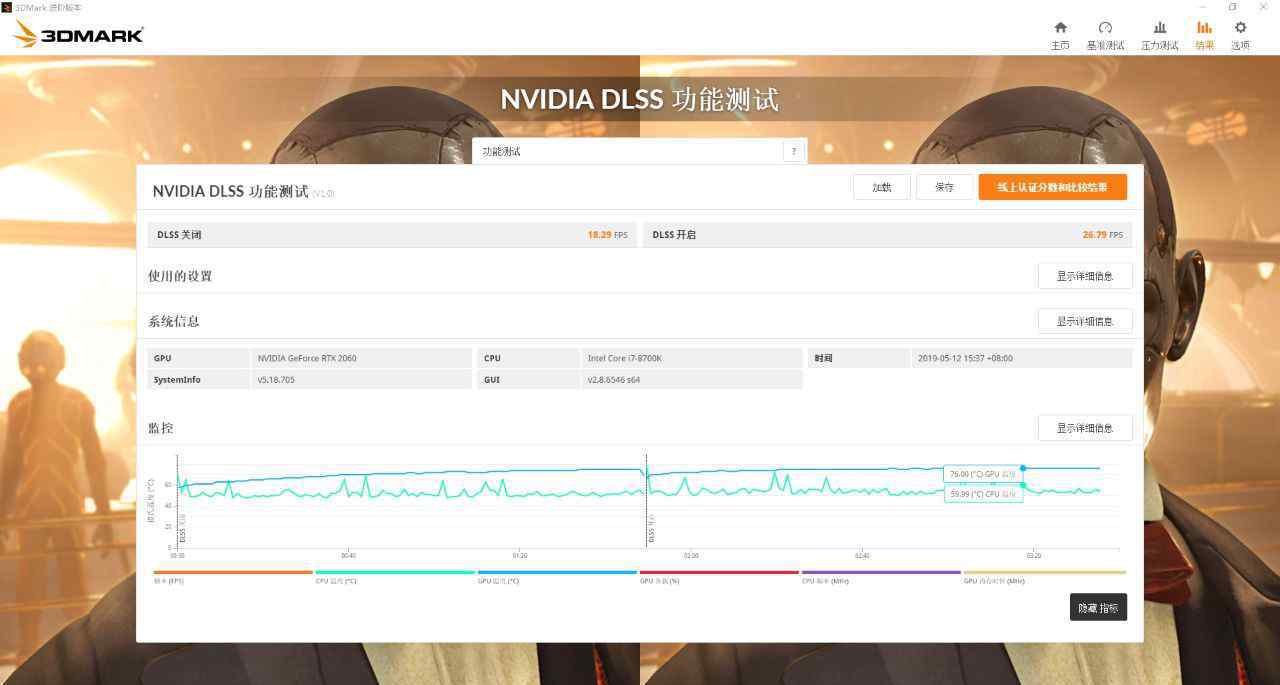This screenshot has height=685, width=1280.
Task: Click the 隐藏 指标 button
Action: [x=1098, y=607]
